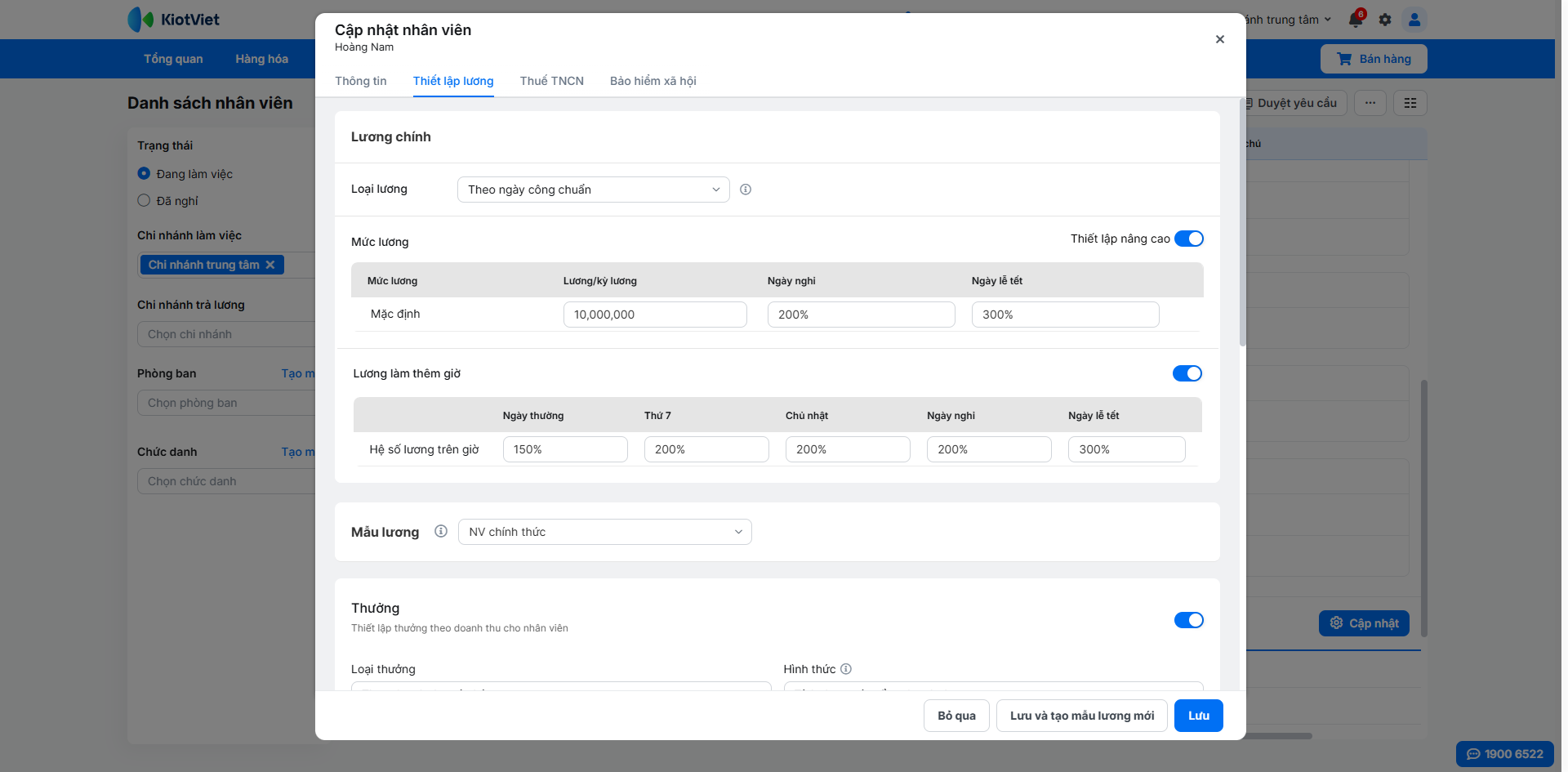
Task: Click the info icon beside Mẫu lương
Action: click(x=441, y=531)
